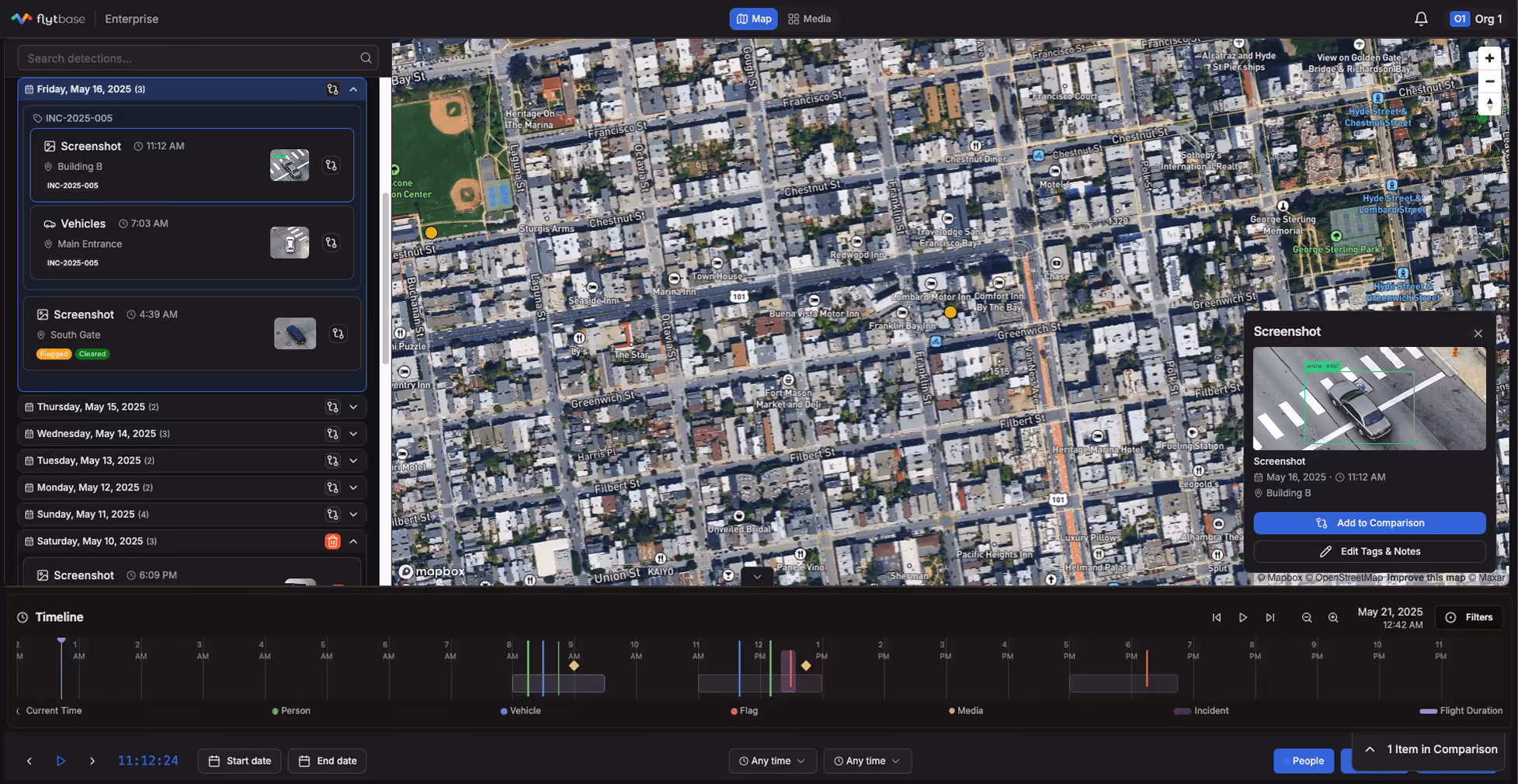Image resolution: width=1518 pixels, height=784 pixels.
Task: Add the 7:03 AM Vehicles detection to comparison
Action: 331,243
